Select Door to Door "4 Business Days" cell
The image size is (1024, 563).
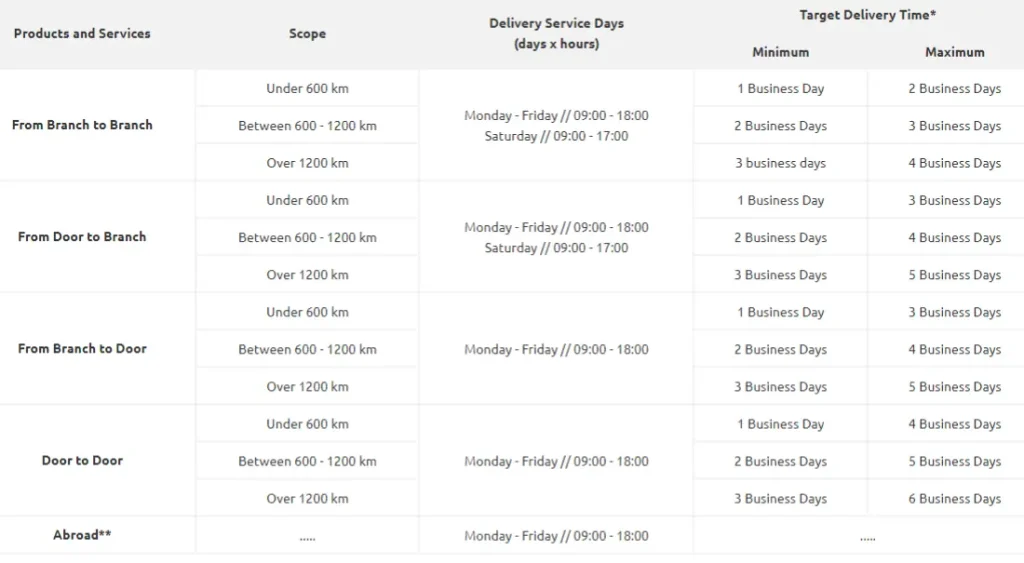(954, 424)
